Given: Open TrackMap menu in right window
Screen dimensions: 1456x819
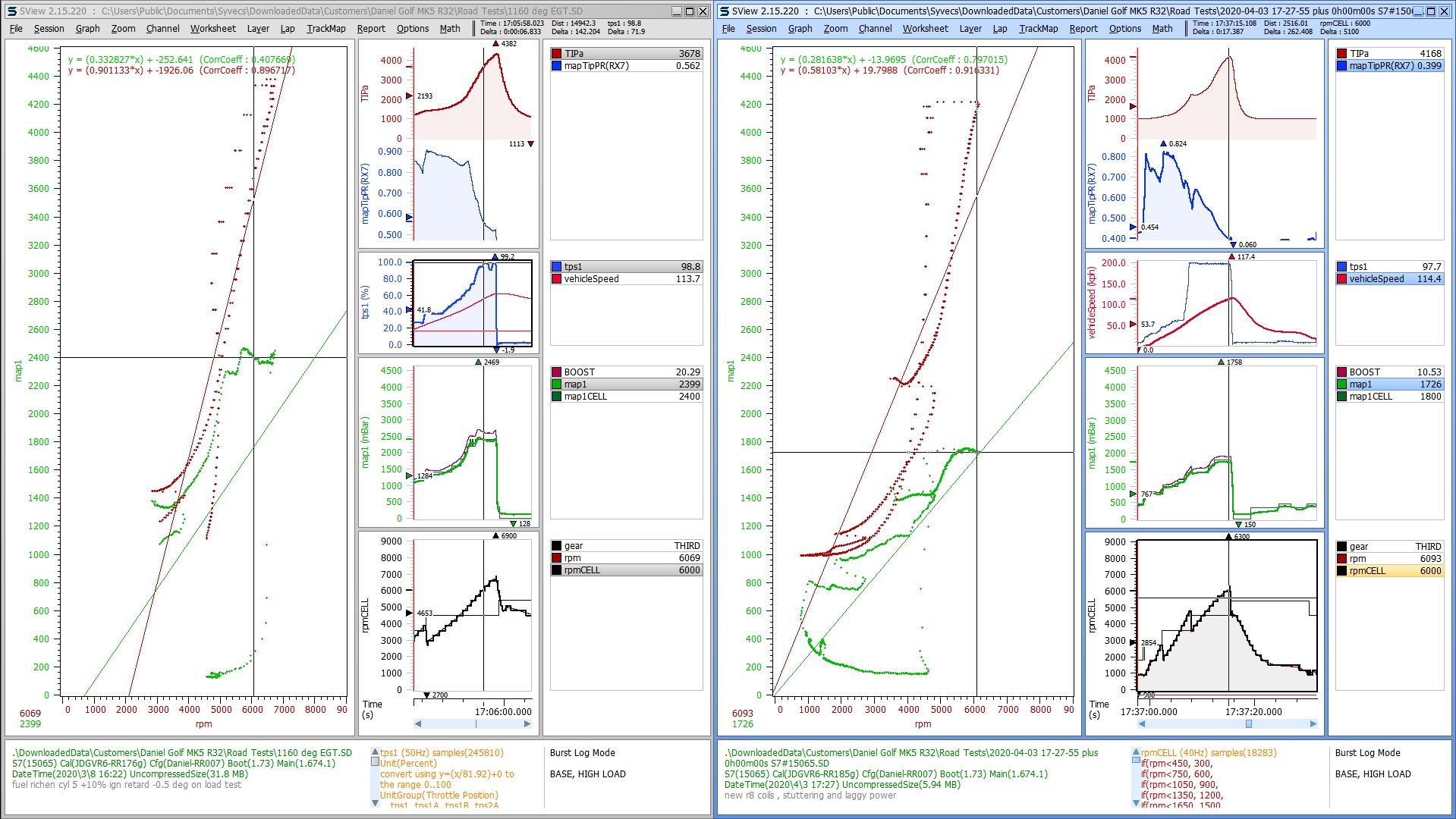Looking at the screenshot, I should [x=1038, y=29].
